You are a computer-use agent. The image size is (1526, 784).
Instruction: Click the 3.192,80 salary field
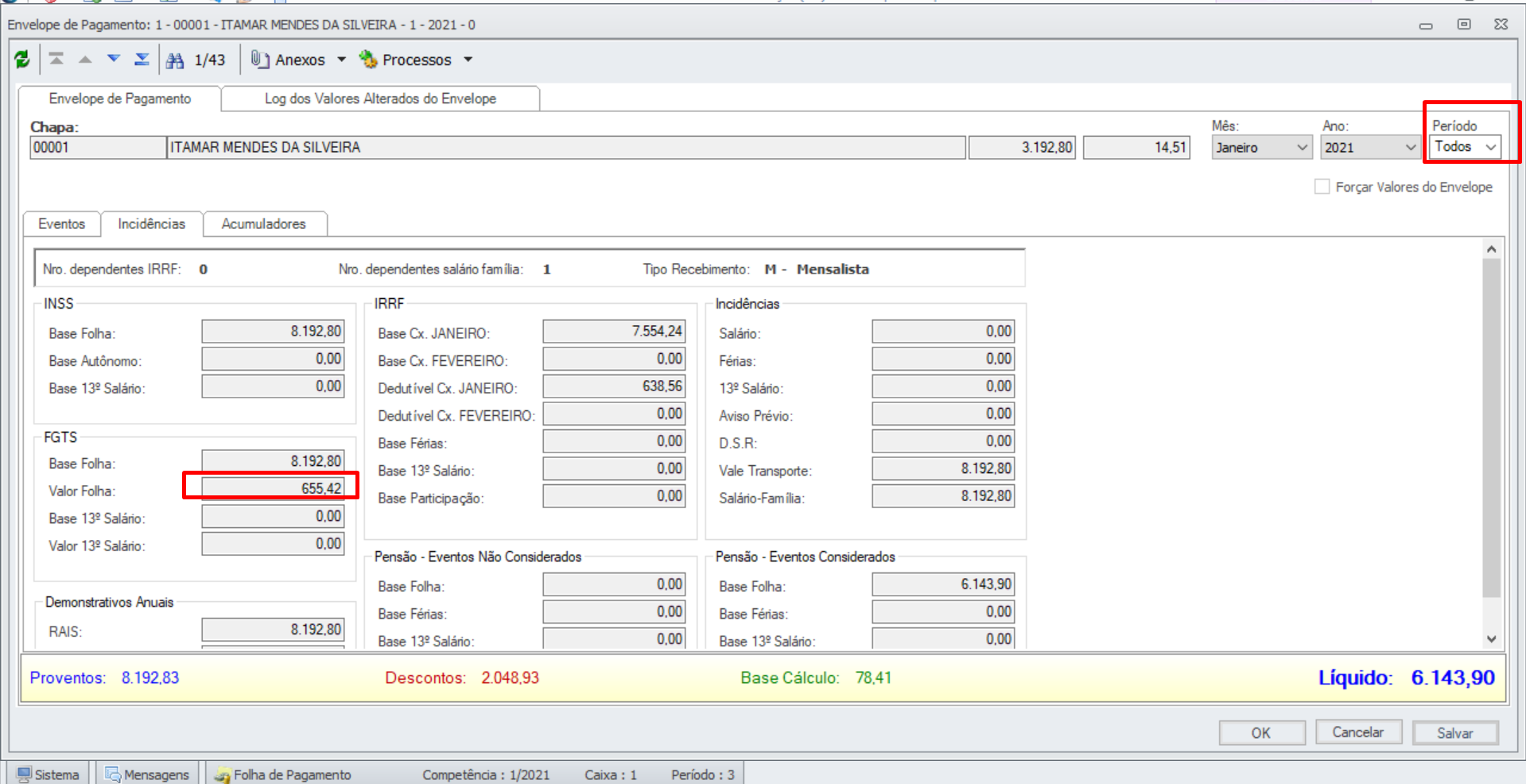click(1022, 148)
